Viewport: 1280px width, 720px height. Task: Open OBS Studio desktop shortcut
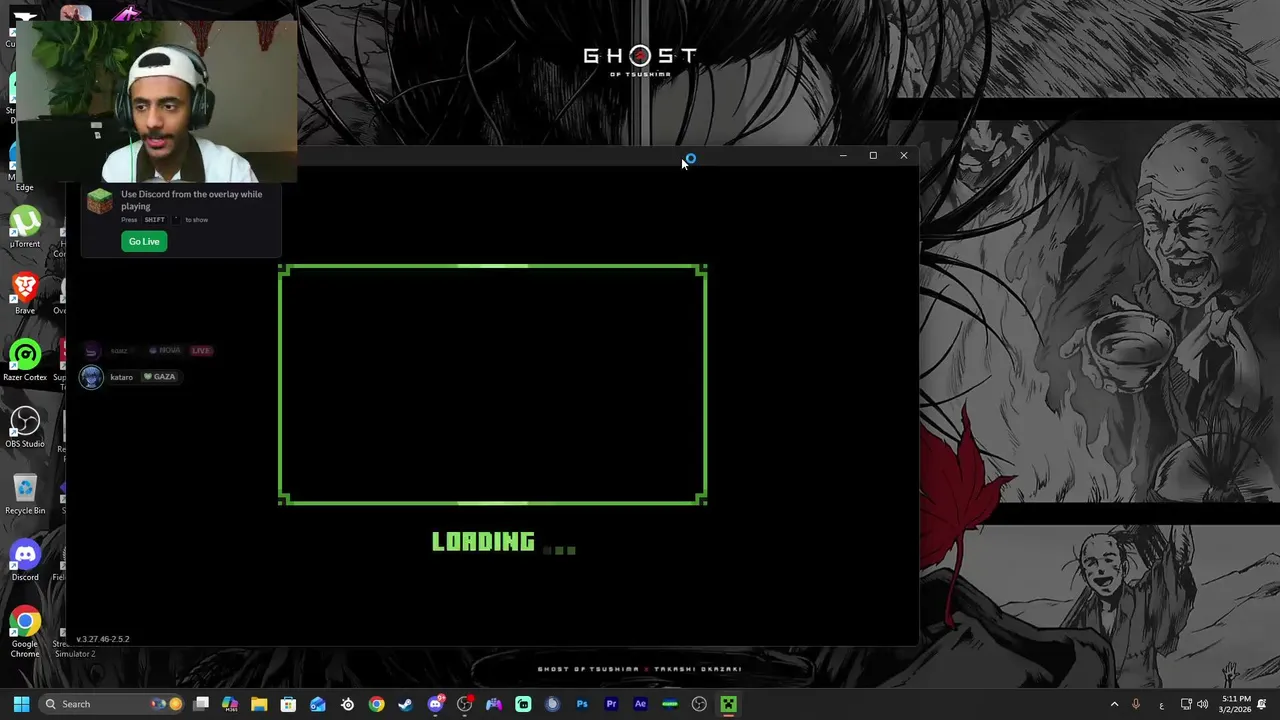25,428
